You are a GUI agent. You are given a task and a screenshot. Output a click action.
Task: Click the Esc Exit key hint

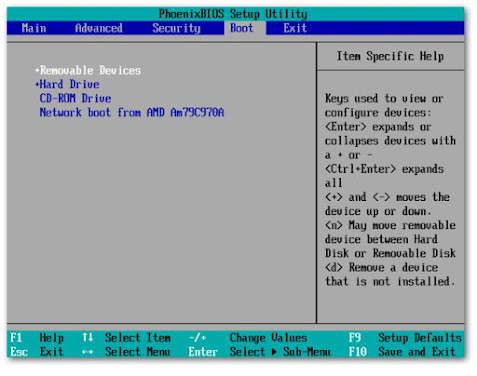coord(37,352)
